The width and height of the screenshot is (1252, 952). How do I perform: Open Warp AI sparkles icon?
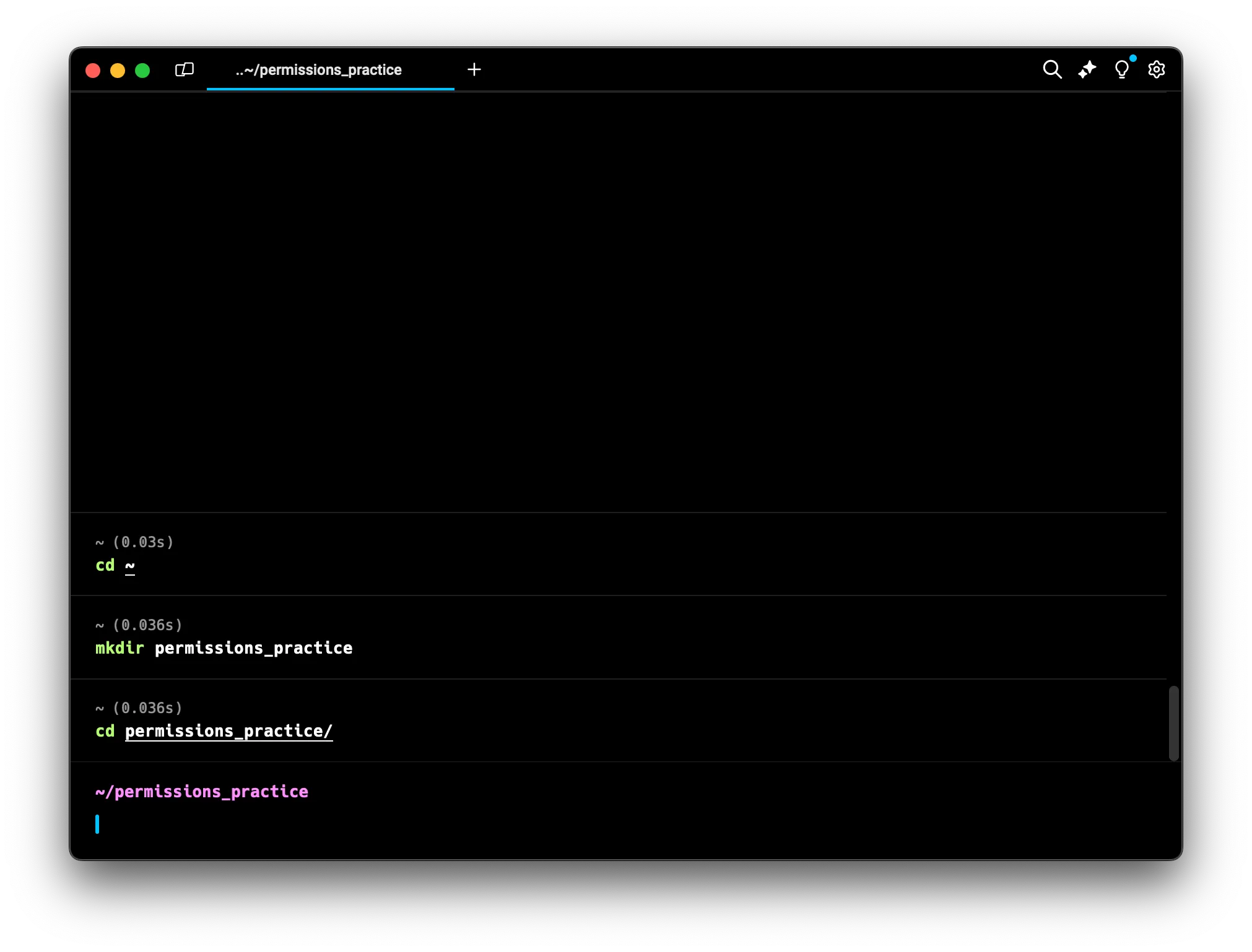click(x=1087, y=69)
